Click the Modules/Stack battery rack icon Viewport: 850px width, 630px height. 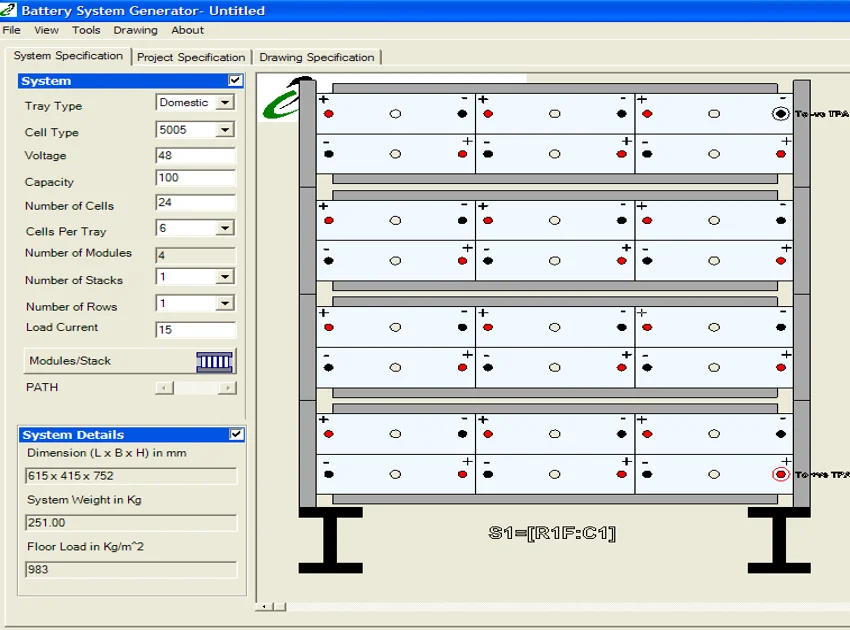pyautogui.click(x=214, y=361)
